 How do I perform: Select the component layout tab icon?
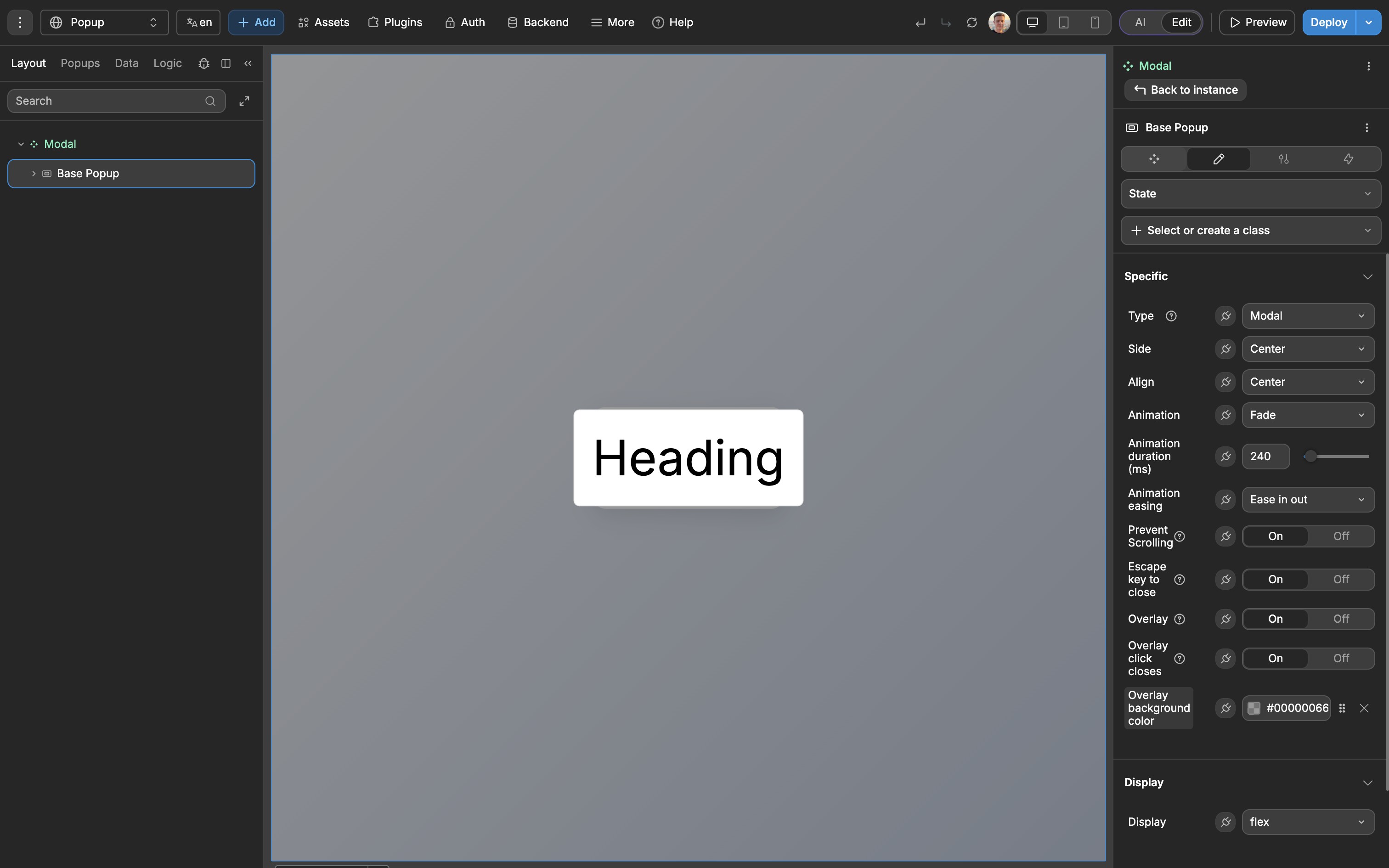coord(1154,159)
